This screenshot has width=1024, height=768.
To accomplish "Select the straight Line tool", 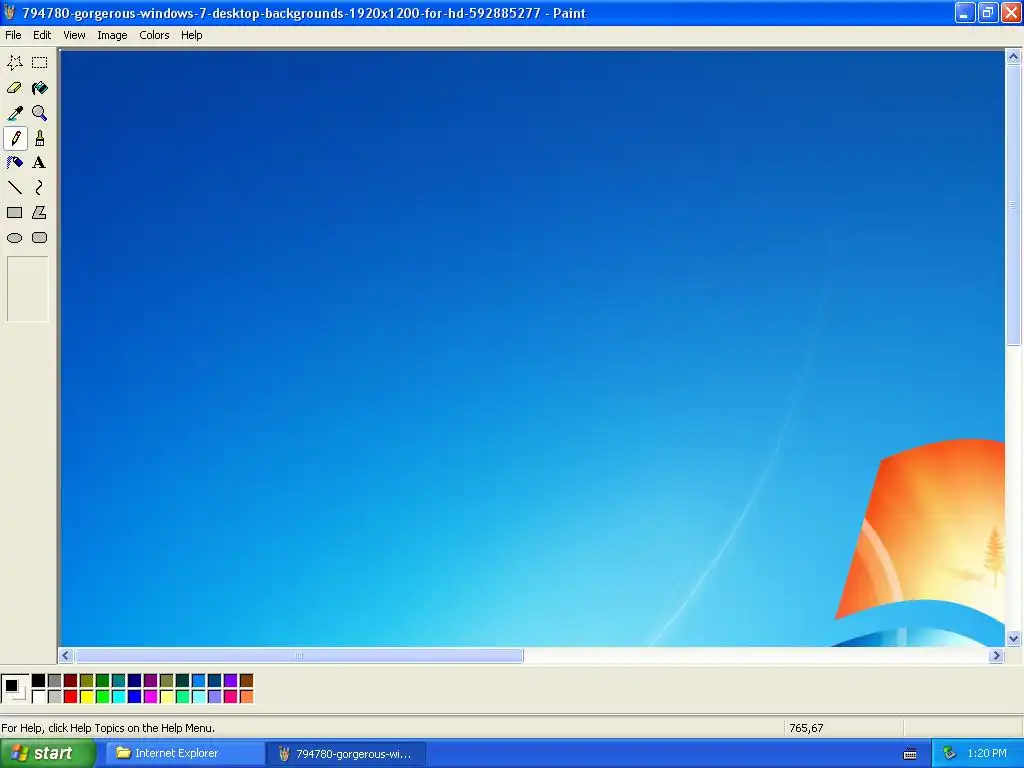I will click(15, 188).
